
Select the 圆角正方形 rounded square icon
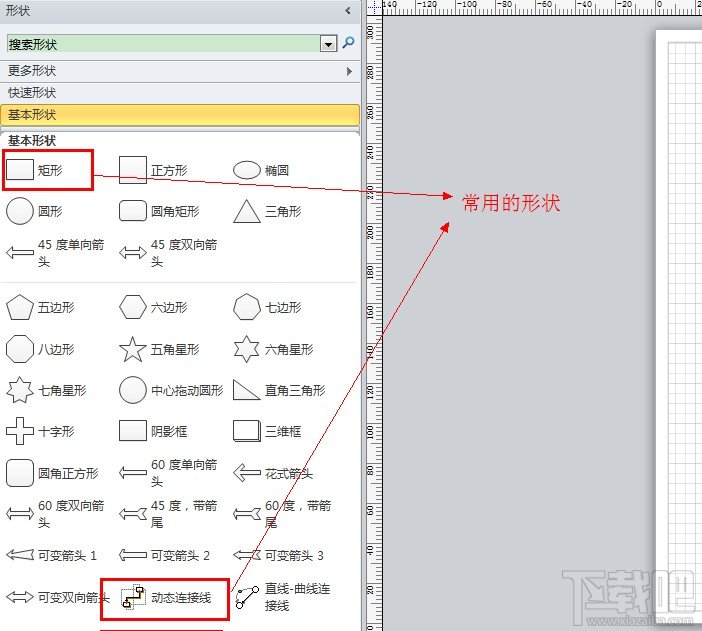[x=20, y=473]
